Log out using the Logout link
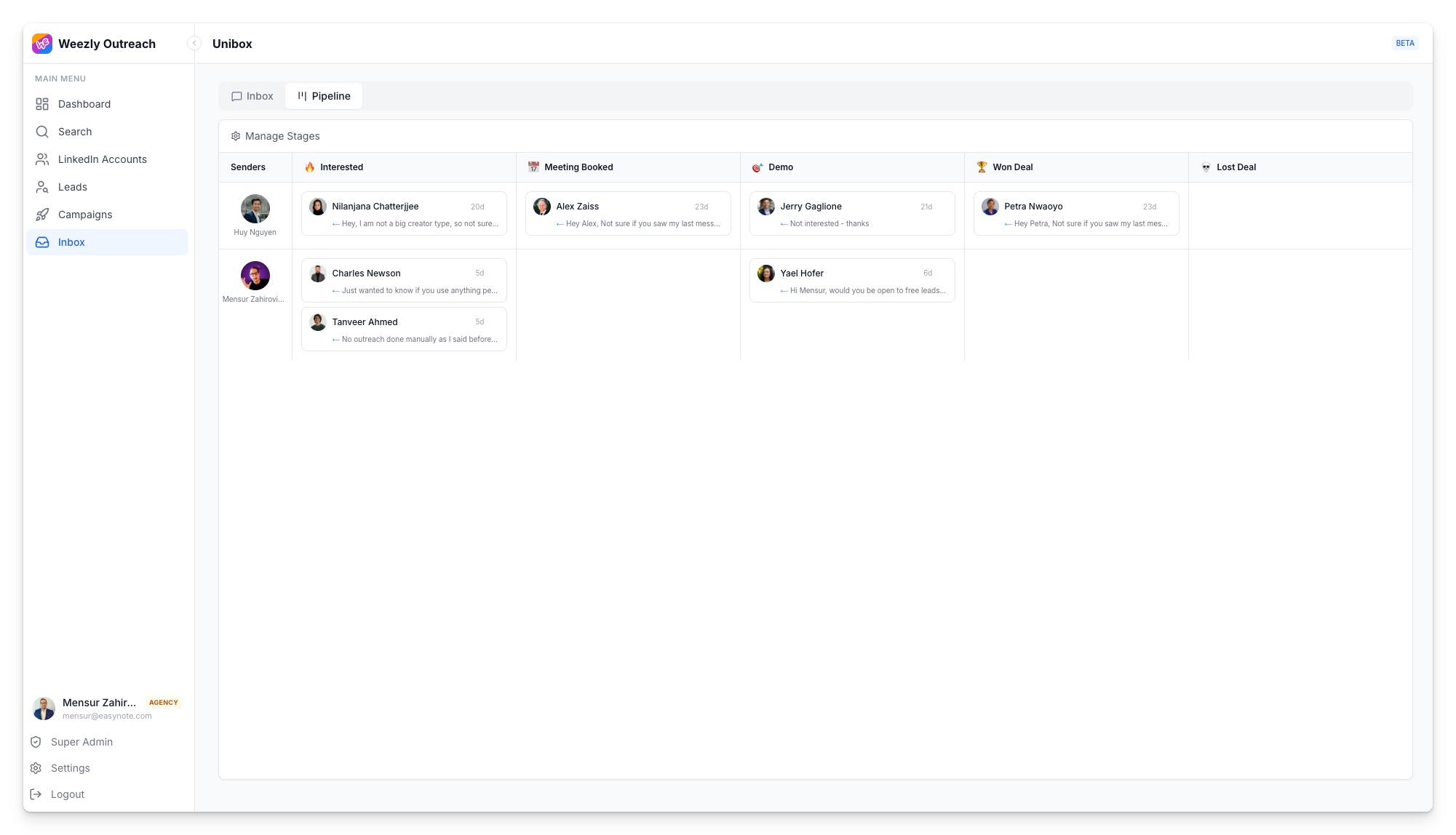 tap(68, 794)
